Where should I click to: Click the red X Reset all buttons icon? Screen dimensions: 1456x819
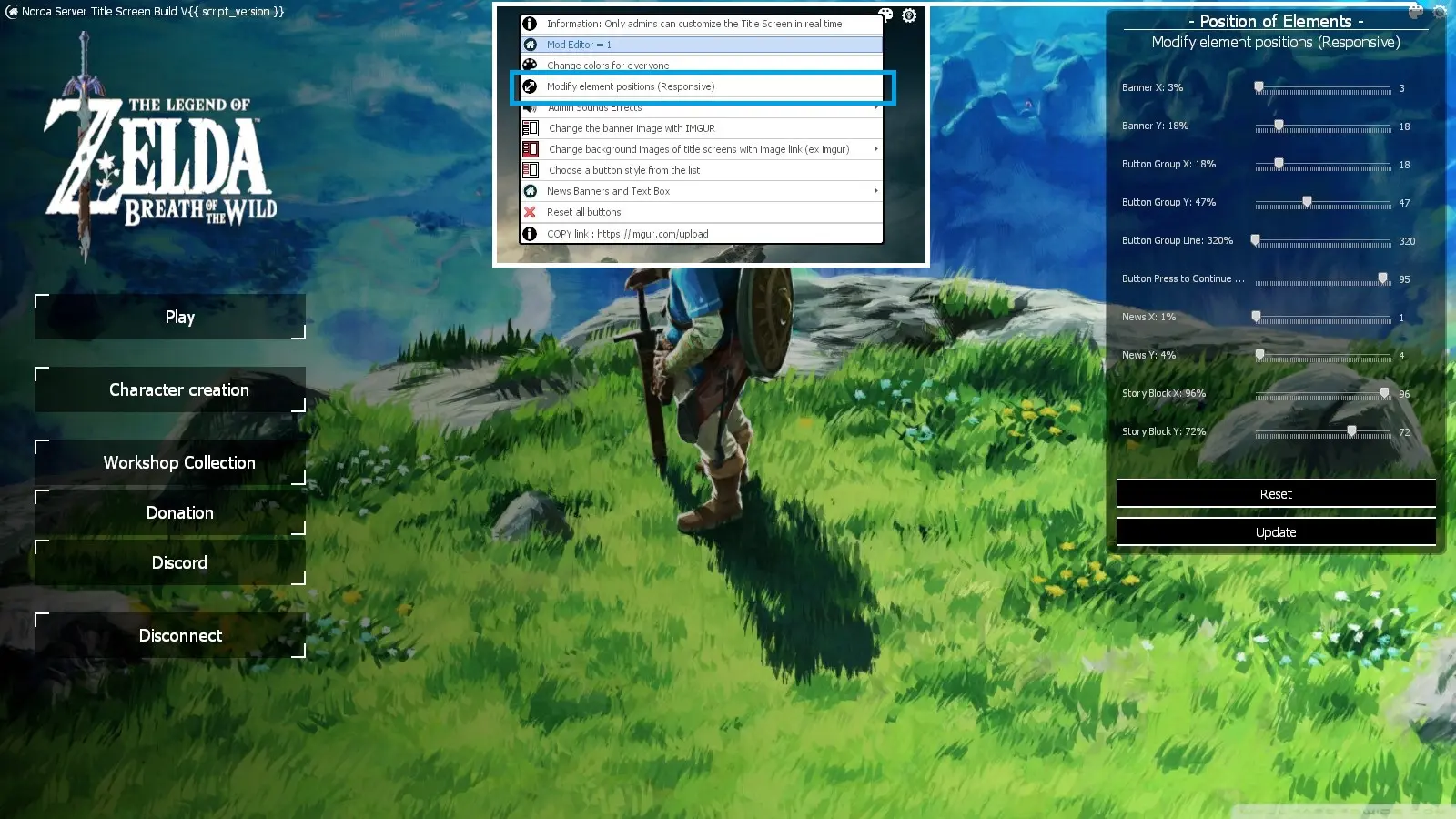click(x=530, y=212)
